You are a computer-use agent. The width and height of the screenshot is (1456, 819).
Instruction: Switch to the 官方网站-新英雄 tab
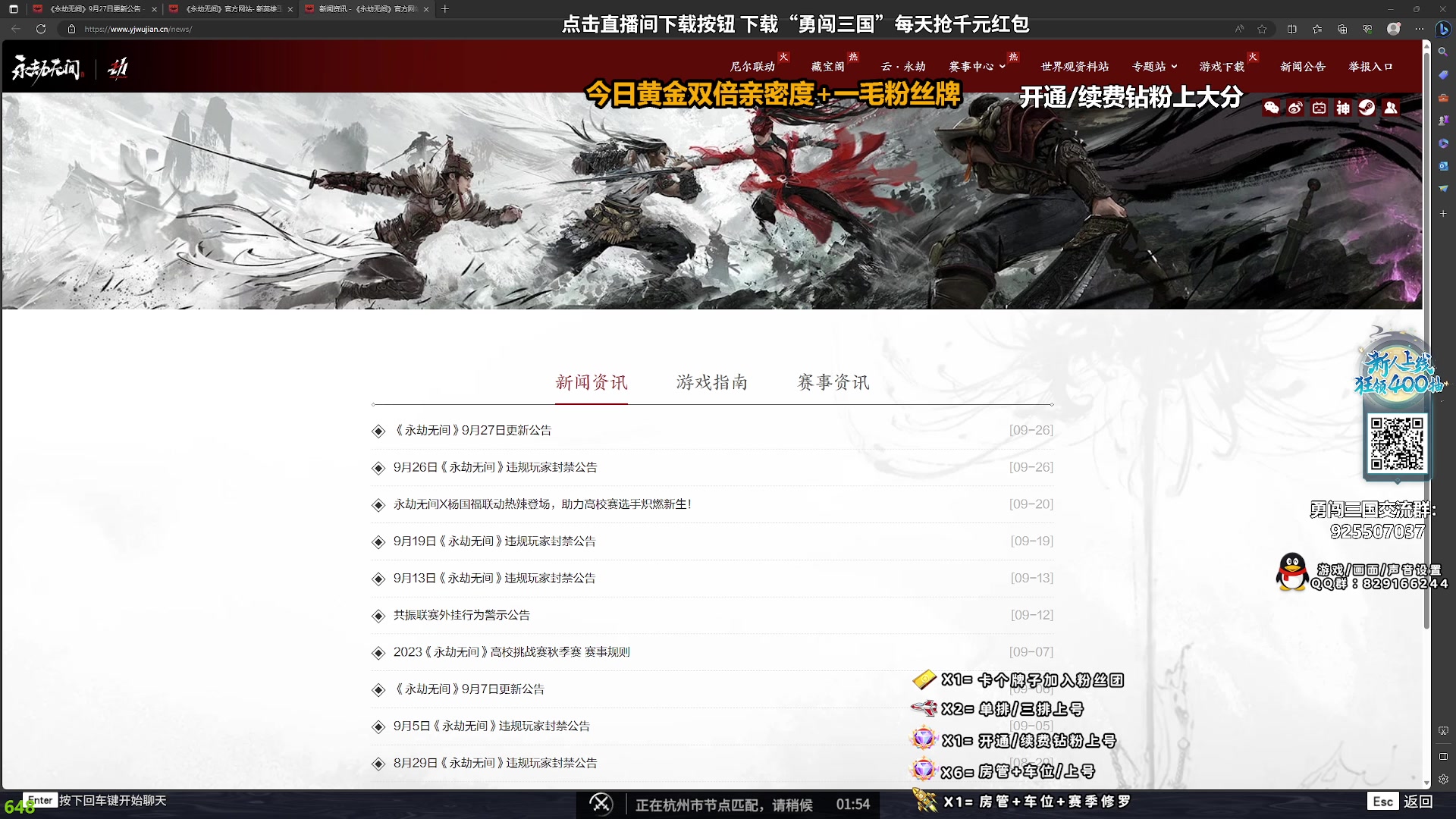pyautogui.click(x=231, y=9)
